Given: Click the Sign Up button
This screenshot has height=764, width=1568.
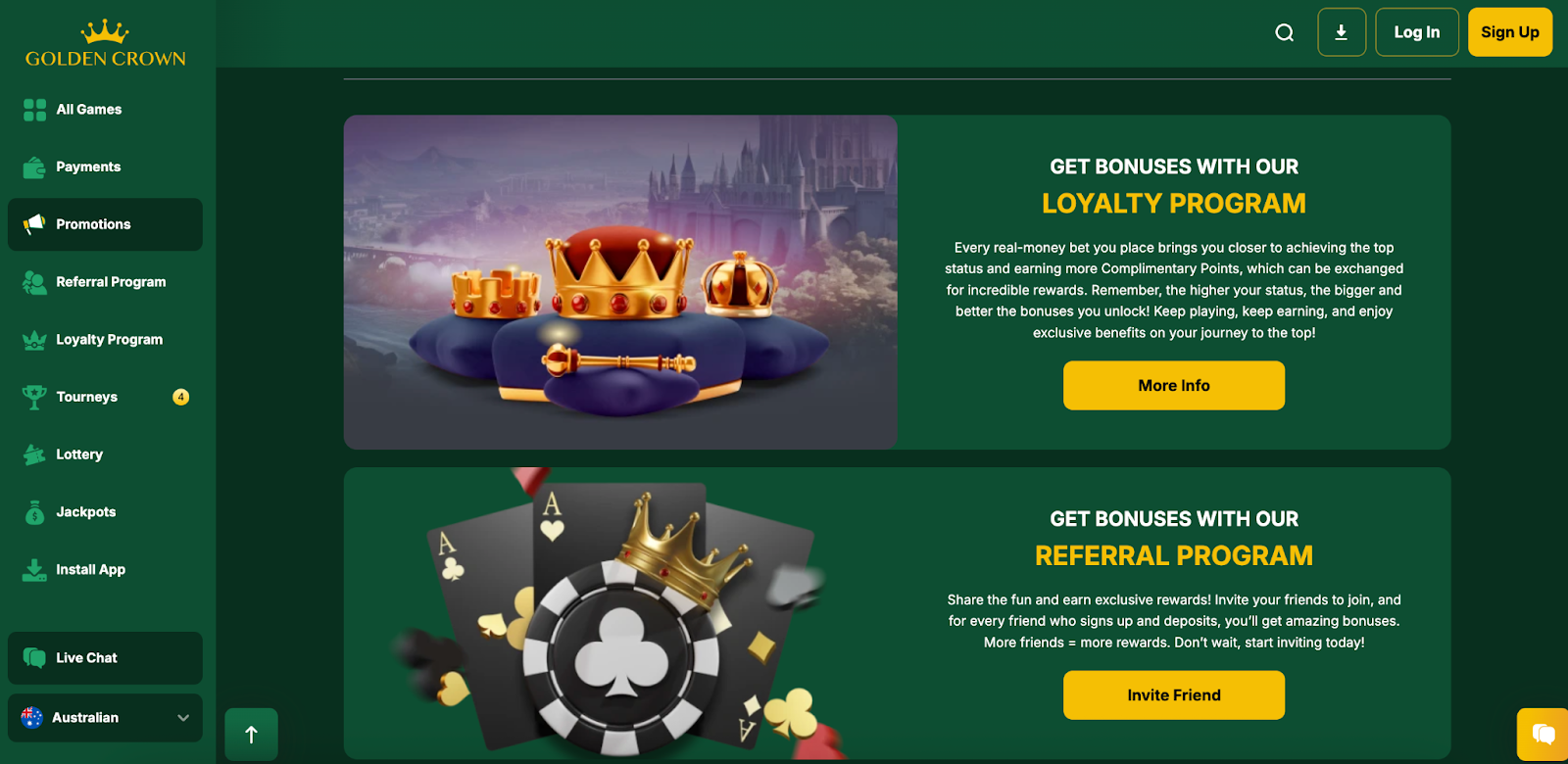Looking at the screenshot, I should 1510,32.
